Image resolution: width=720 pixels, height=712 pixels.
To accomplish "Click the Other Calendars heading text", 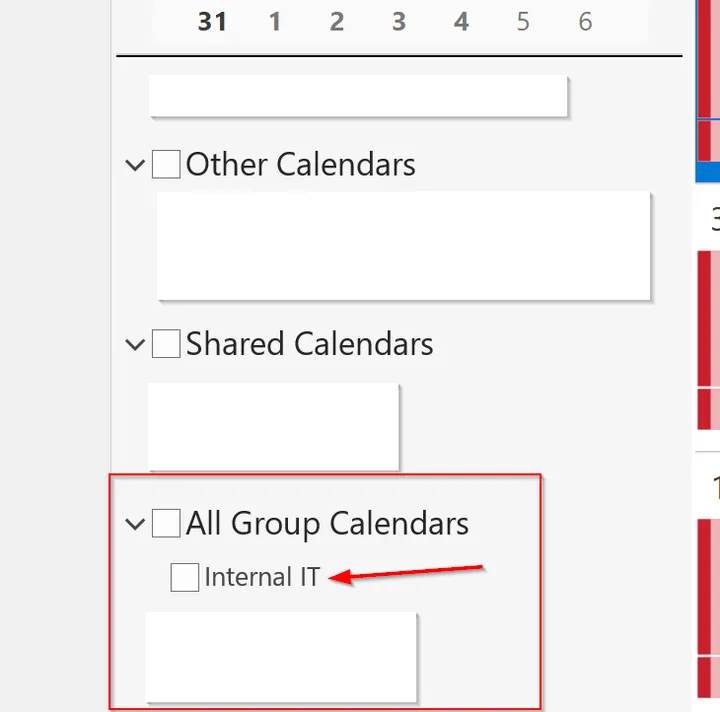I will [301, 164].
